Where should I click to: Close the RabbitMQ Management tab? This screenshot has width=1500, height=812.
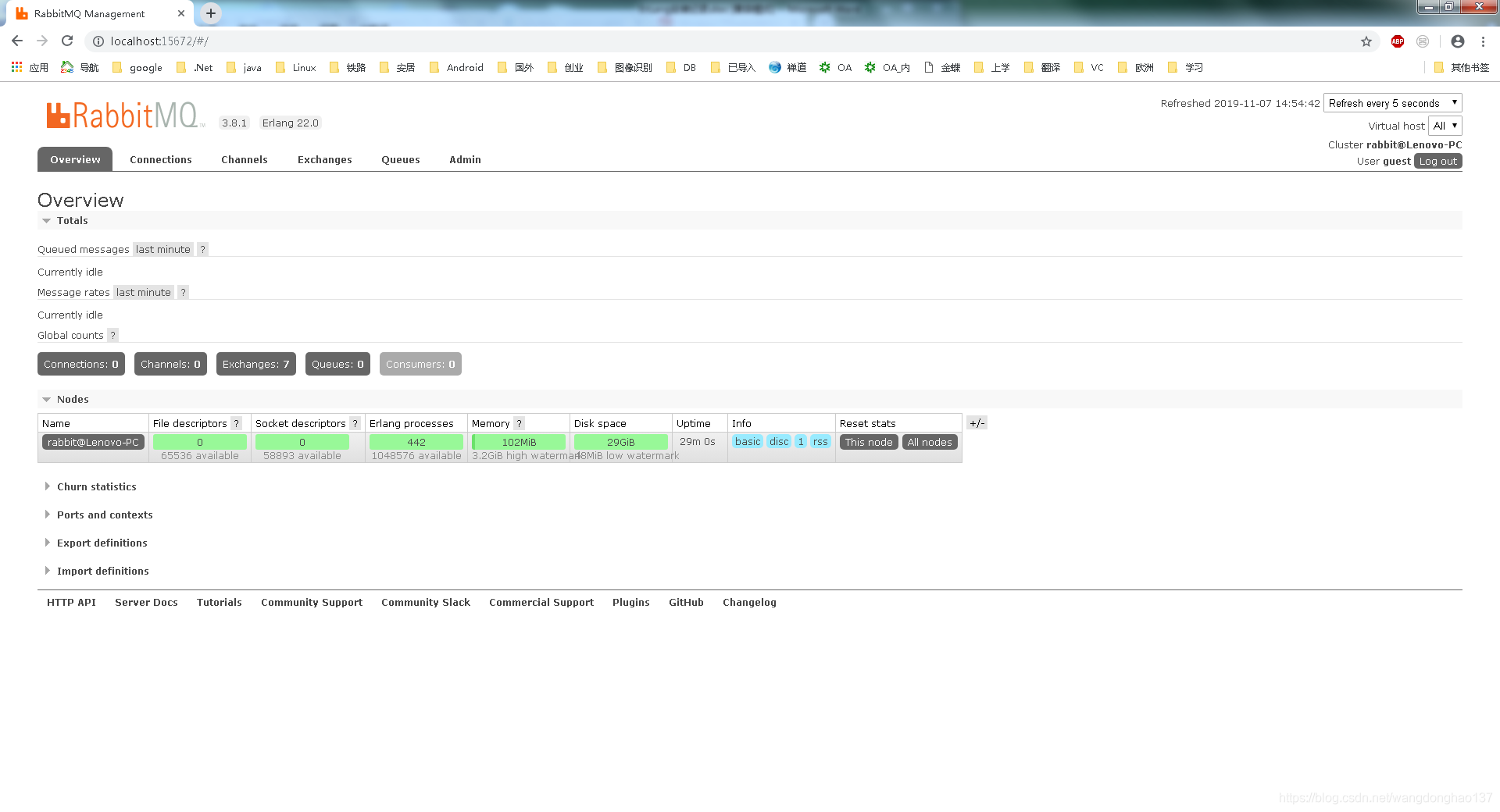point(181,13)
